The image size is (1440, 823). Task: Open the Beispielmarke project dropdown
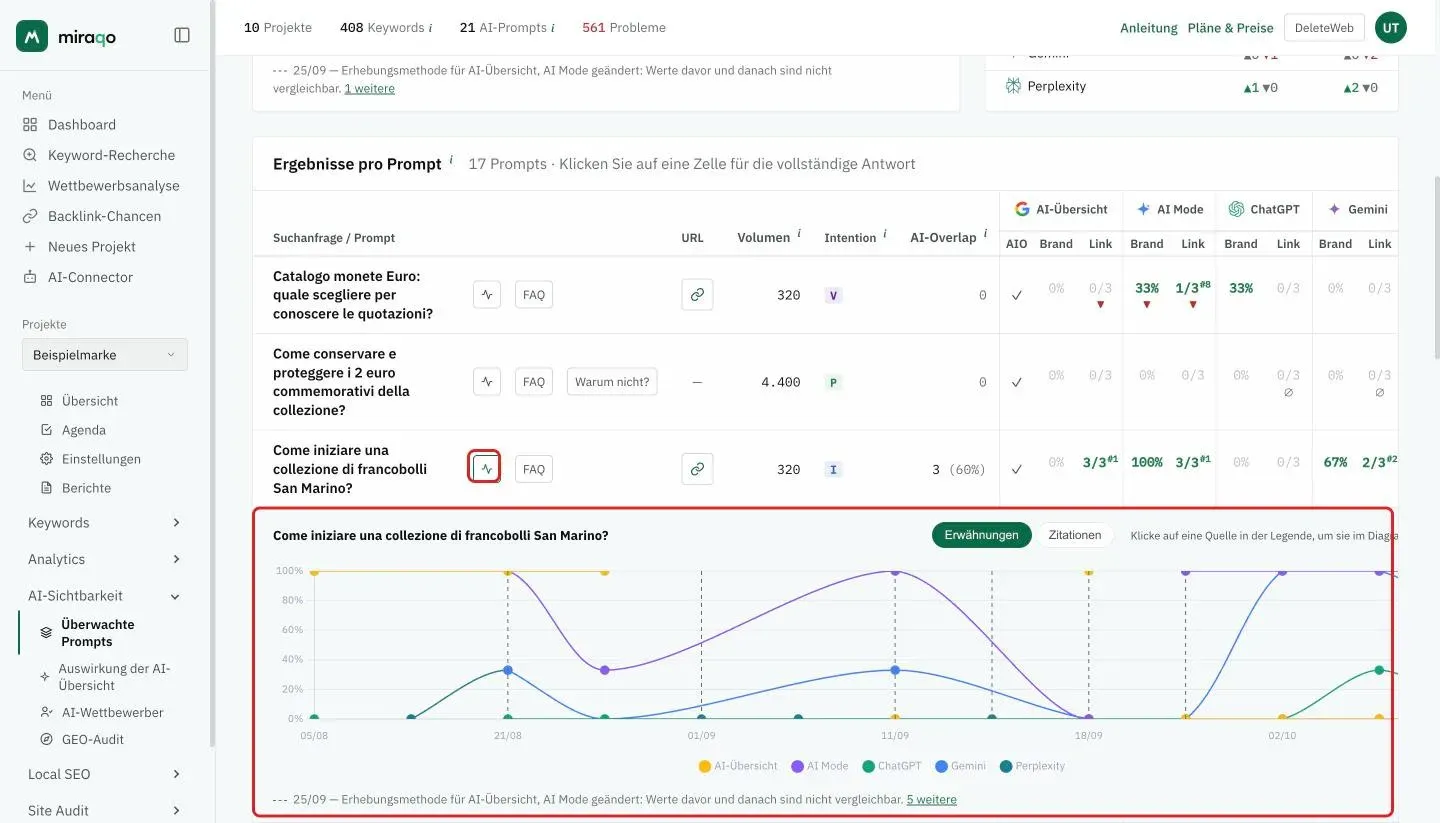click(104, 355)
